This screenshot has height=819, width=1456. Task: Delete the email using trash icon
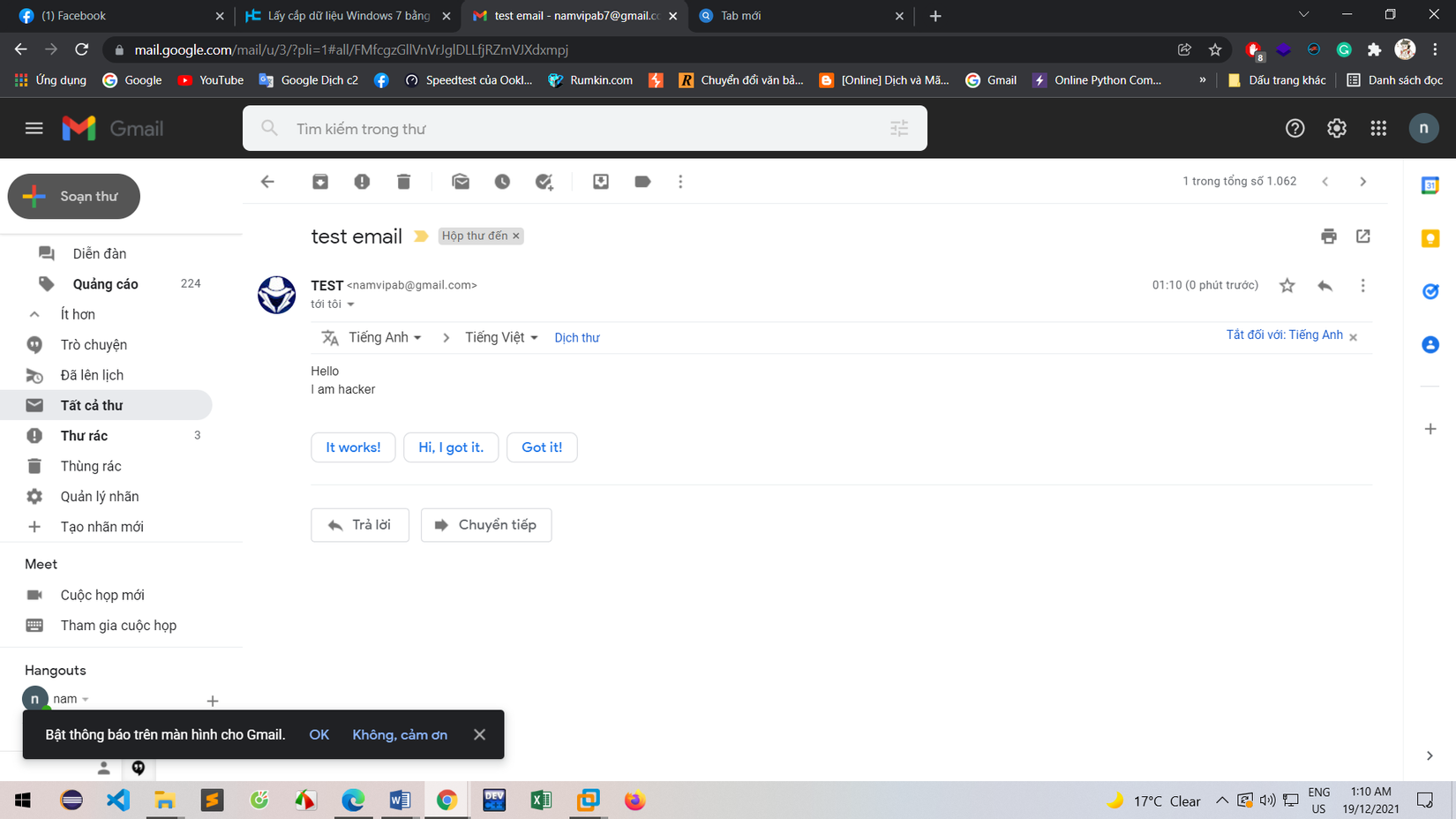point(403,181)
